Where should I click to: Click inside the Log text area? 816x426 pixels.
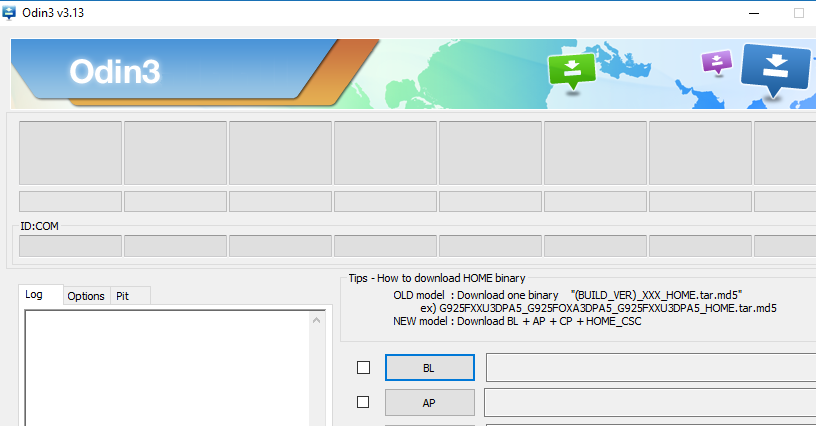coord(167,368)
